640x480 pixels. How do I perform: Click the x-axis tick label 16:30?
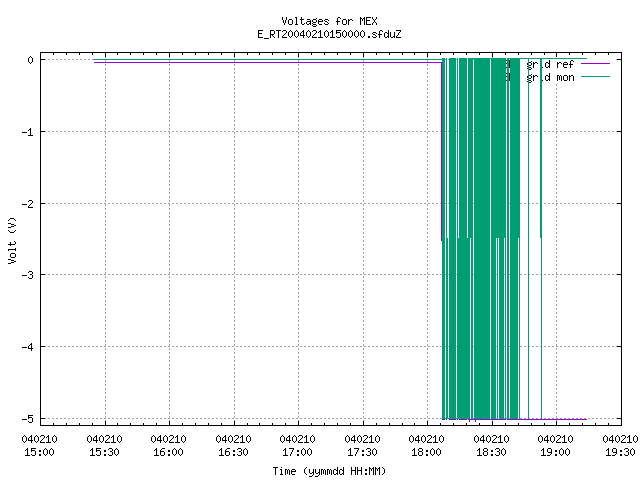coord(233,452)
